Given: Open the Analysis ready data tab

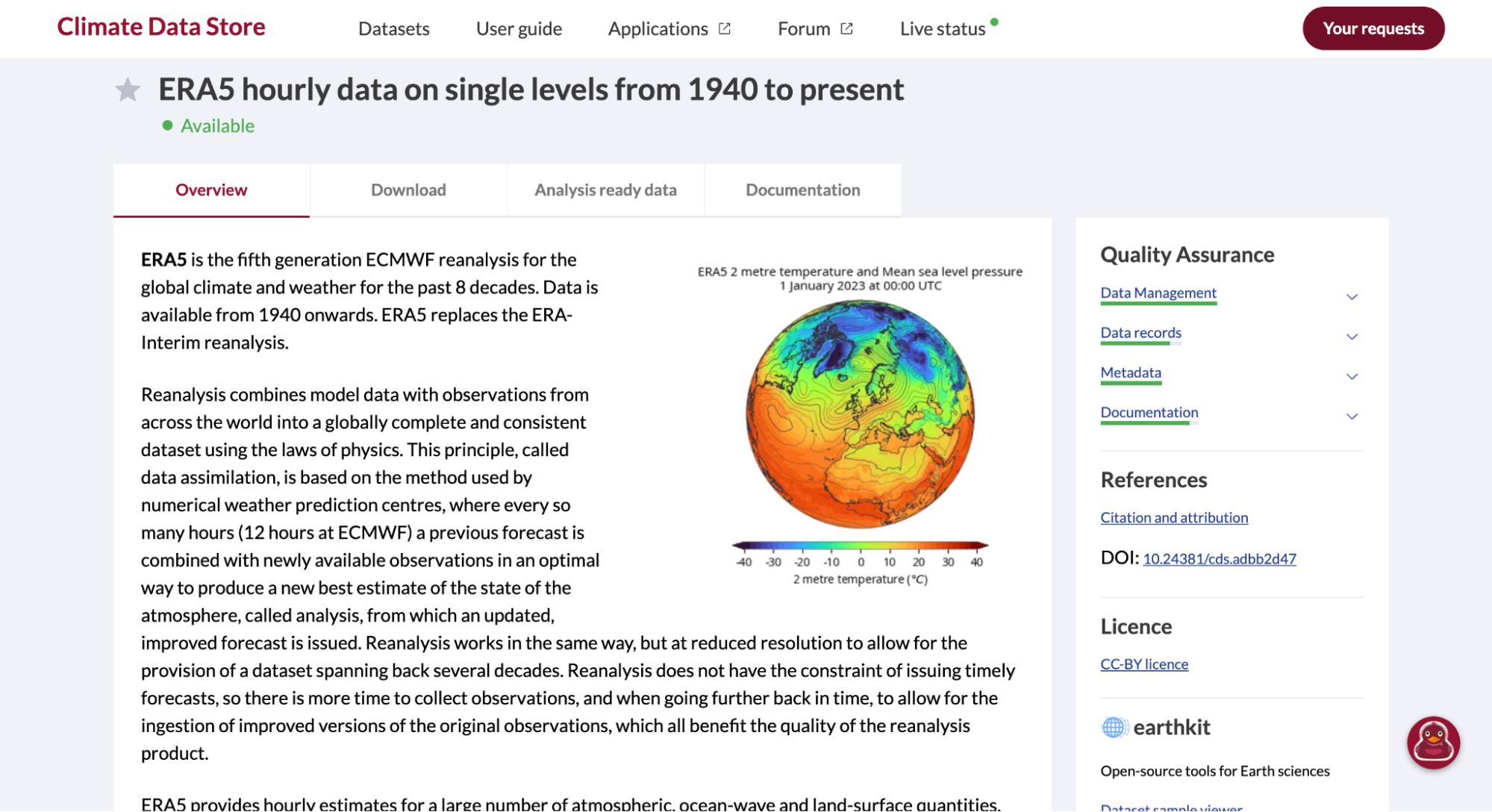Looking at the screenshot, I should [x=605, y=190].
